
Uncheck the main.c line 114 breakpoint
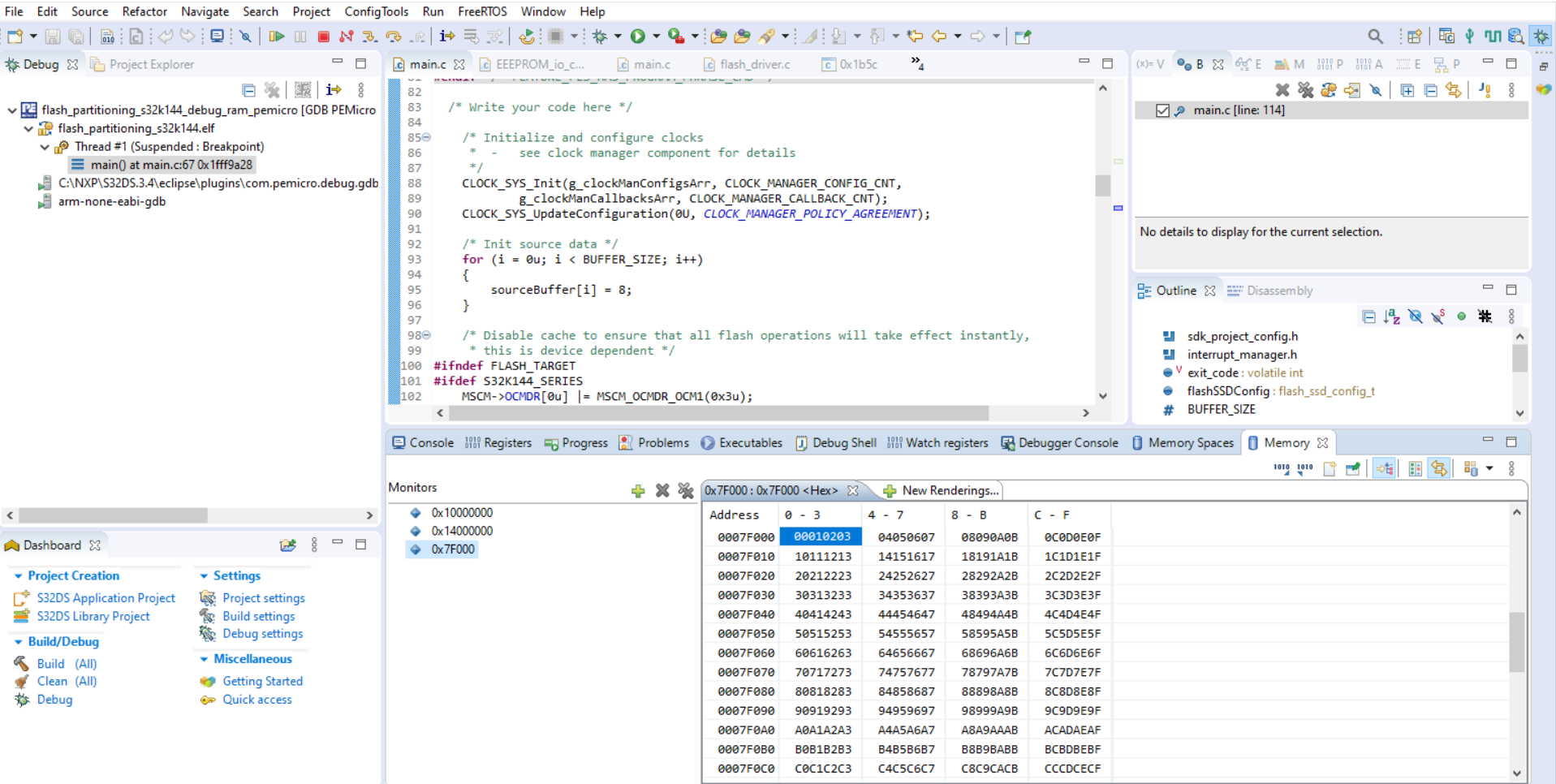1162,110
